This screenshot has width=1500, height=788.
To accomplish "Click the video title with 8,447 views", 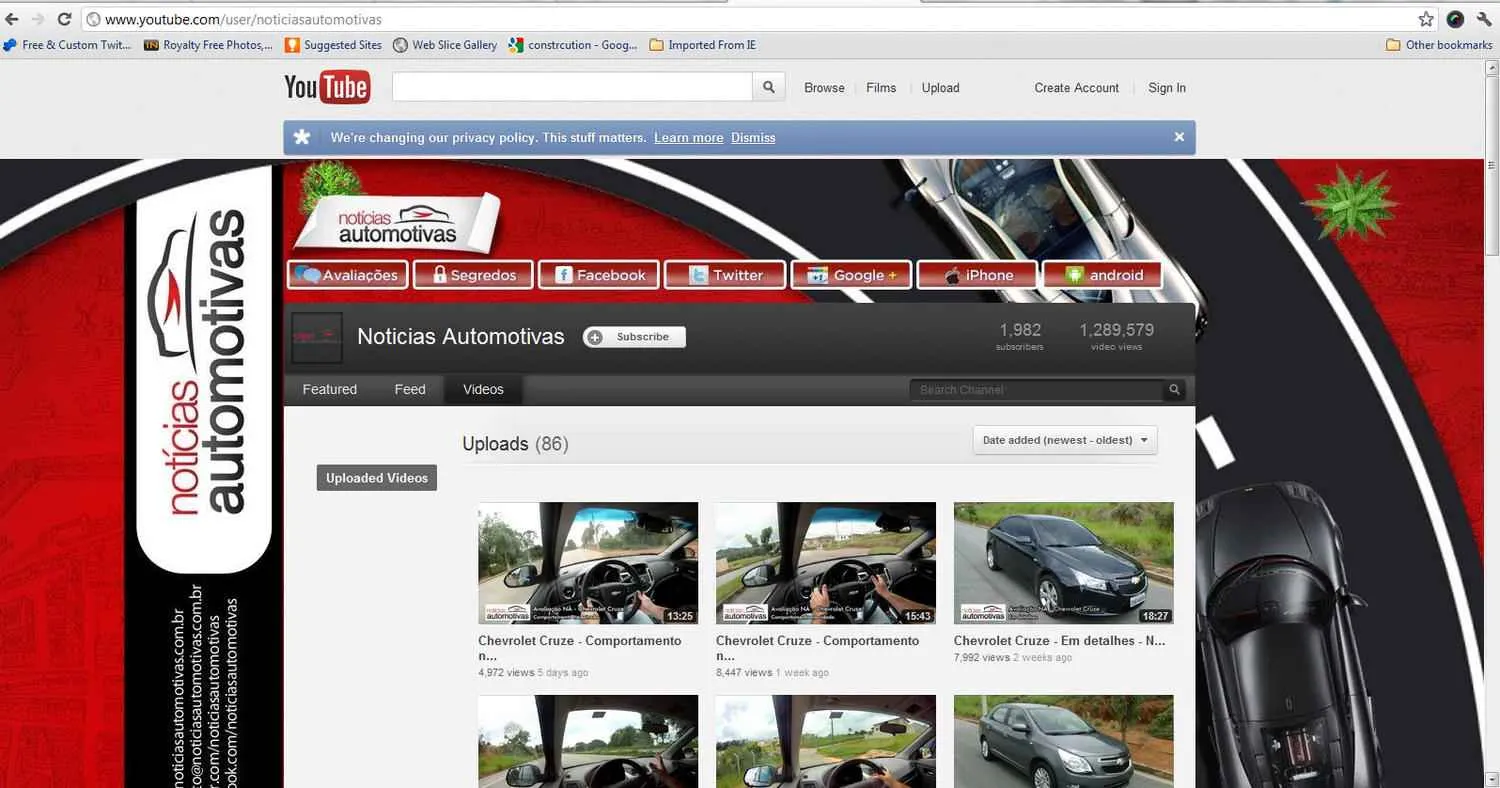I will (x=818, y=648).
